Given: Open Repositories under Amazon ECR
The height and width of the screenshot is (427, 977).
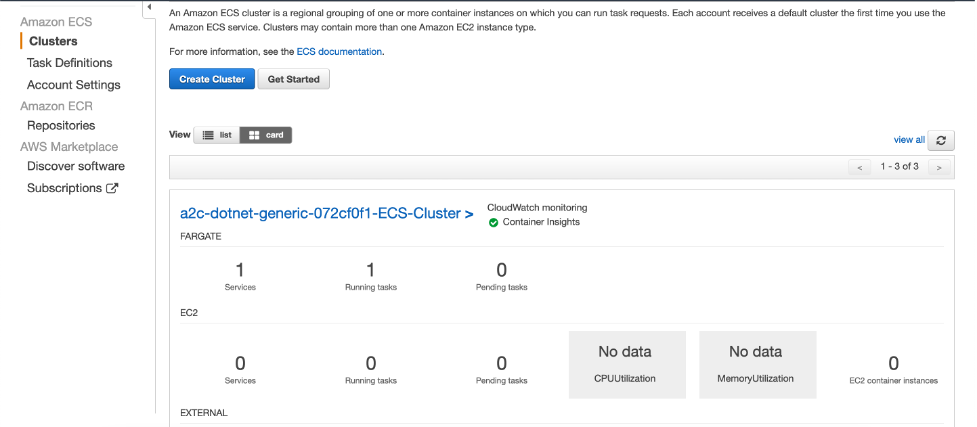Looking at the screenshot, I should click(x=61, y=125).
